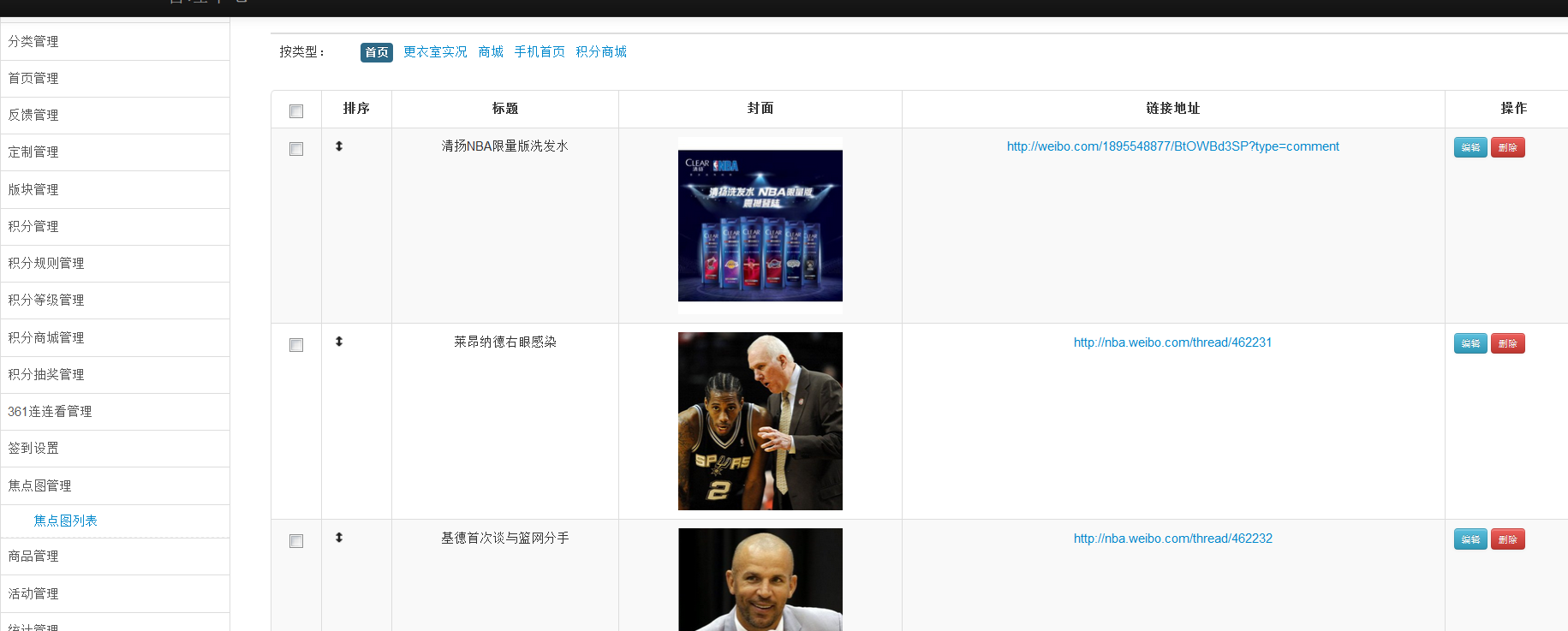Switch to the 商城 type filter
Image resolution: width=1568 pixels, height=631 pixels.
pos(491,52)
